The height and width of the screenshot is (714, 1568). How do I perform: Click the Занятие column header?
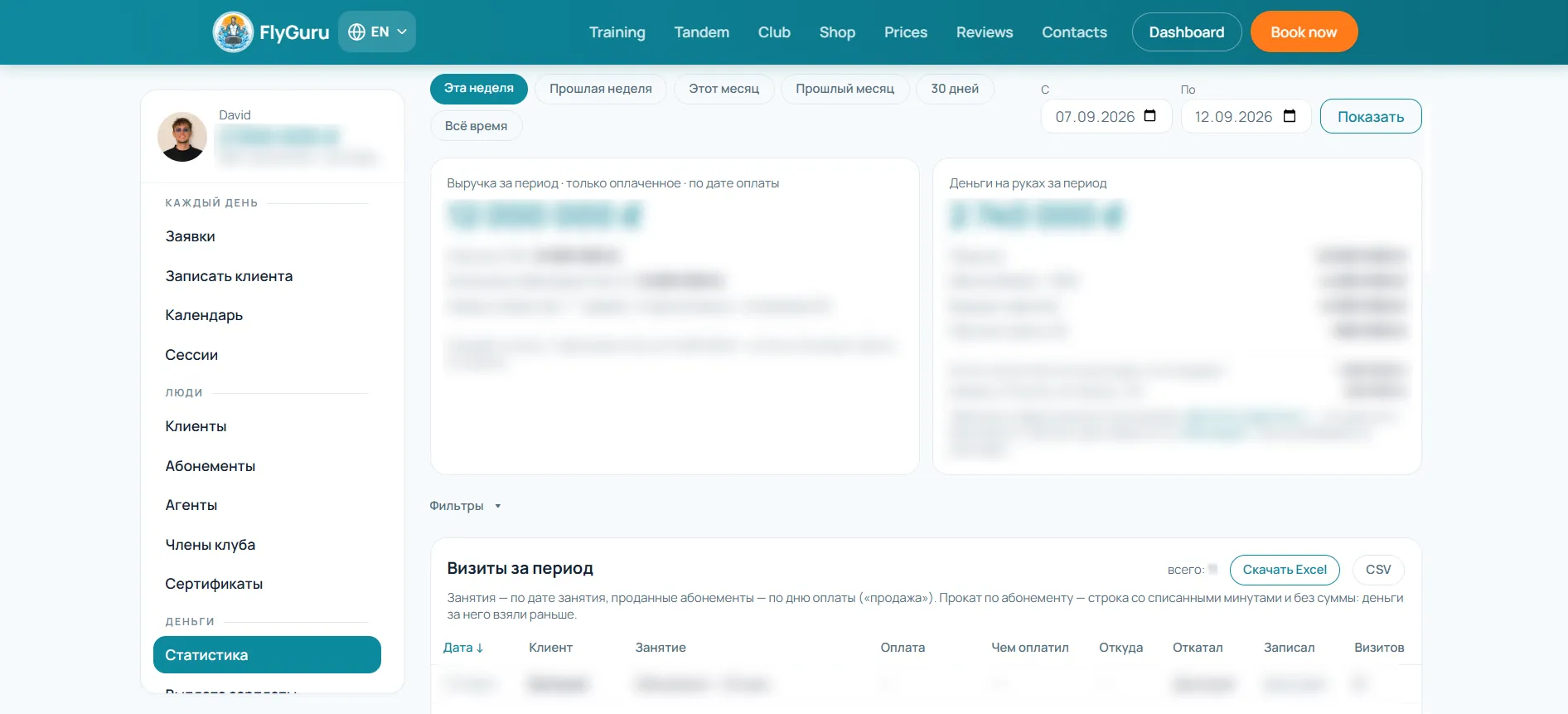pos(661,648)
